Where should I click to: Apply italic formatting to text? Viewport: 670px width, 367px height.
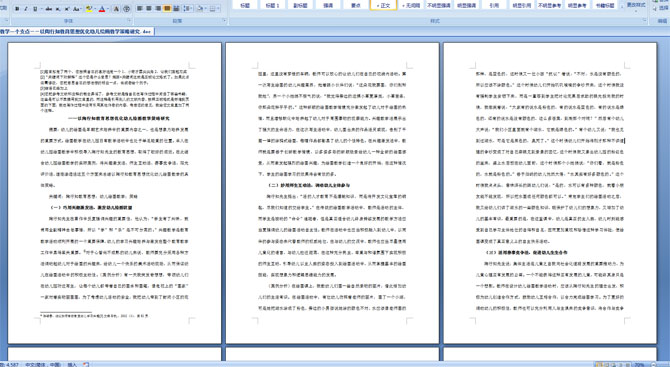point(26,9)
